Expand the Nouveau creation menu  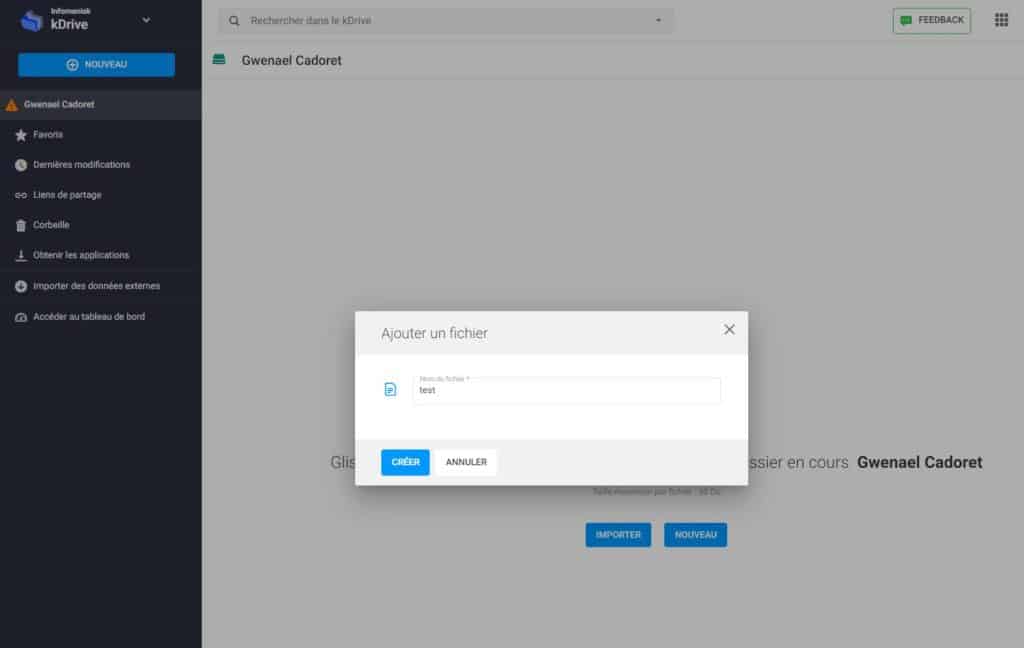click(x=96, y=64)
